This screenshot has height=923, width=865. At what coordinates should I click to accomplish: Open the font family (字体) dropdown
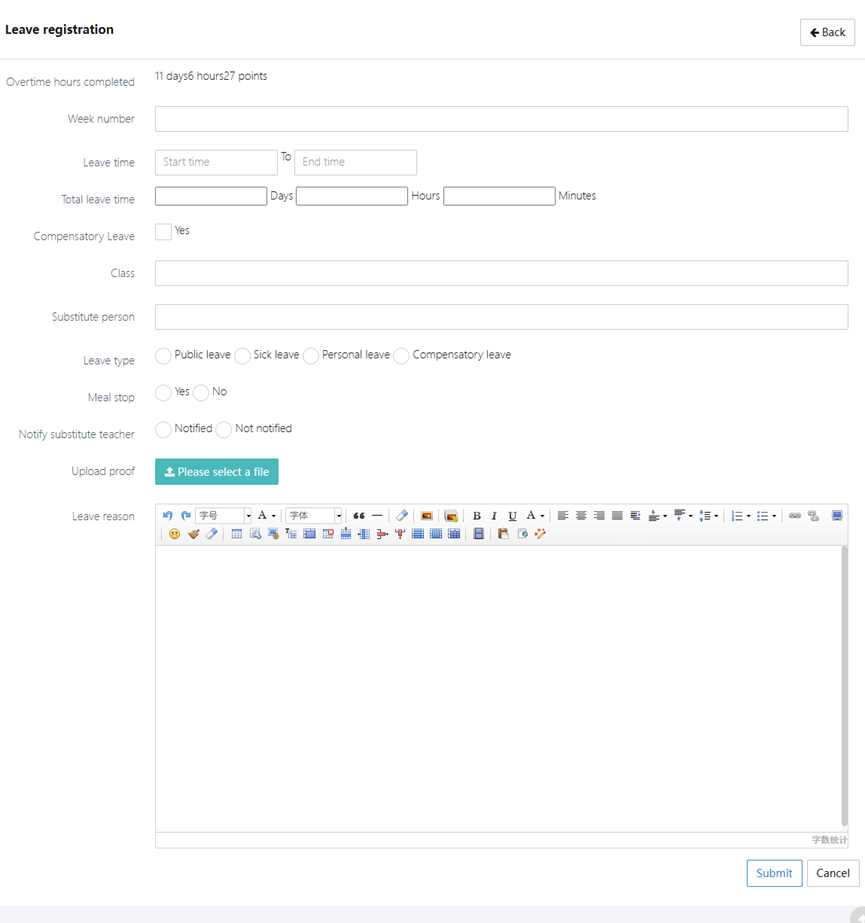click(x=338, y=516)
